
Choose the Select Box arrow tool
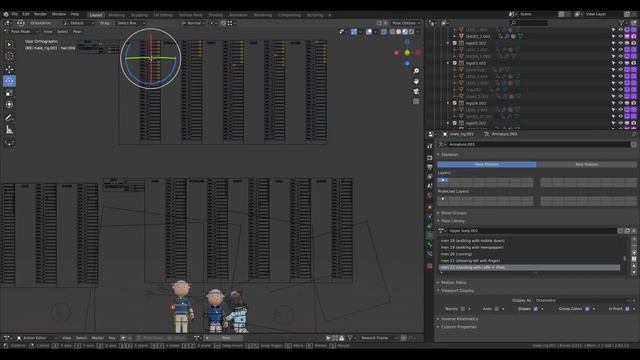click(9, 44)
